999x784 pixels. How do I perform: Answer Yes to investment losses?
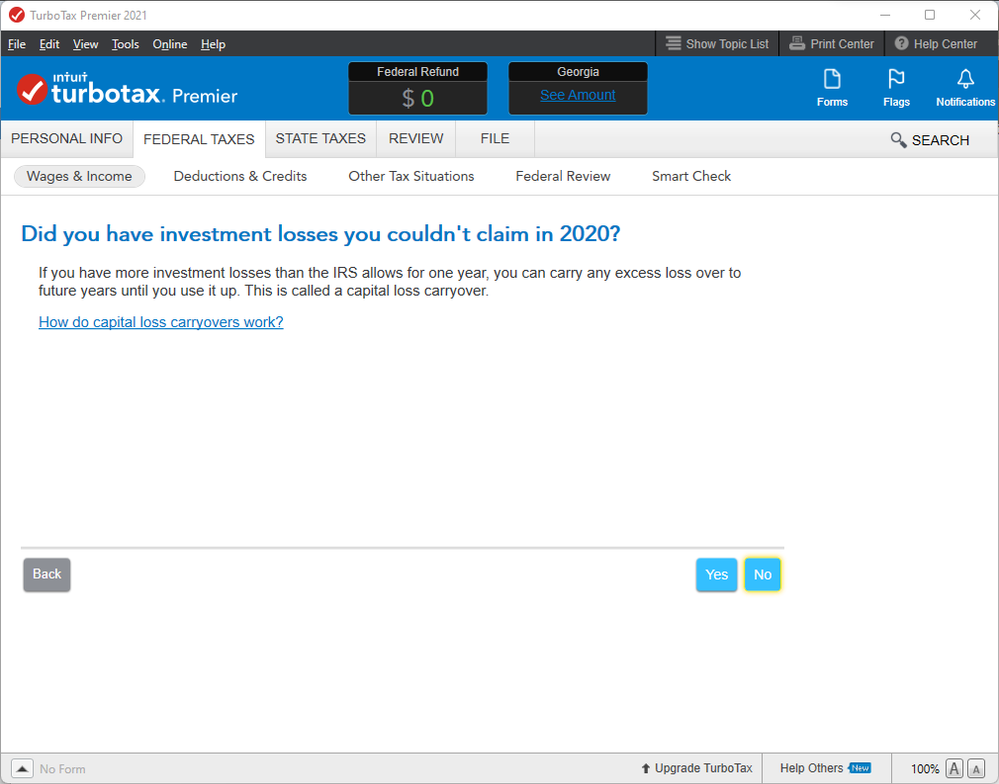(x=716, y=574)
